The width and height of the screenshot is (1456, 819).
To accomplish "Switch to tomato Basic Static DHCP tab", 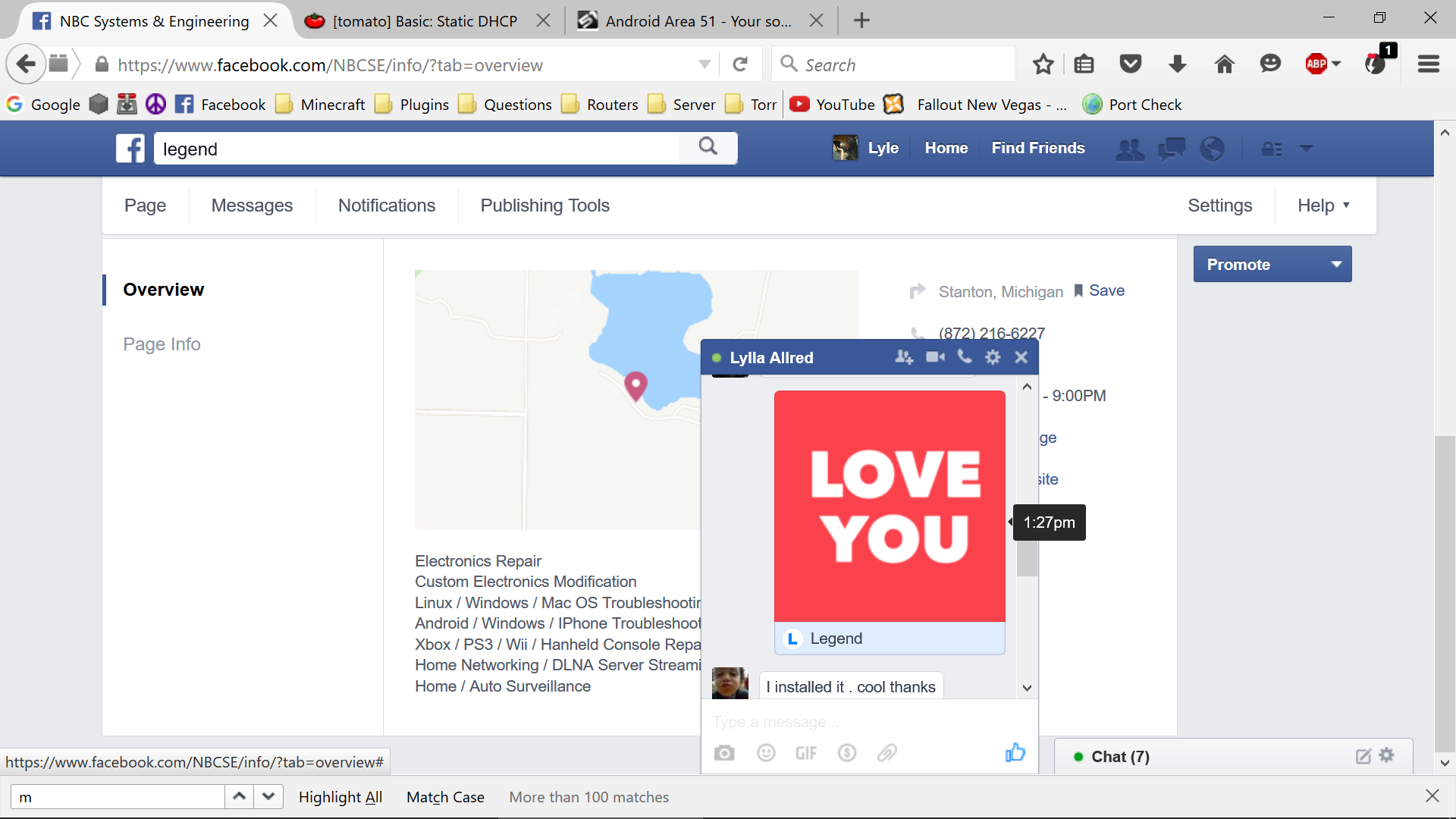I will click(425, 21).
